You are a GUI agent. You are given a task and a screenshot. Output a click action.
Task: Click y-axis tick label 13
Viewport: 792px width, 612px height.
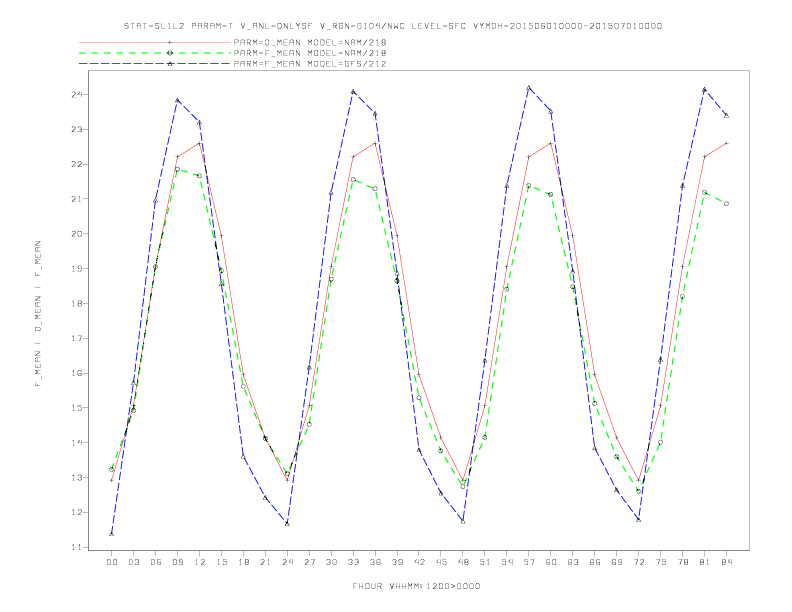coord(77,478)
